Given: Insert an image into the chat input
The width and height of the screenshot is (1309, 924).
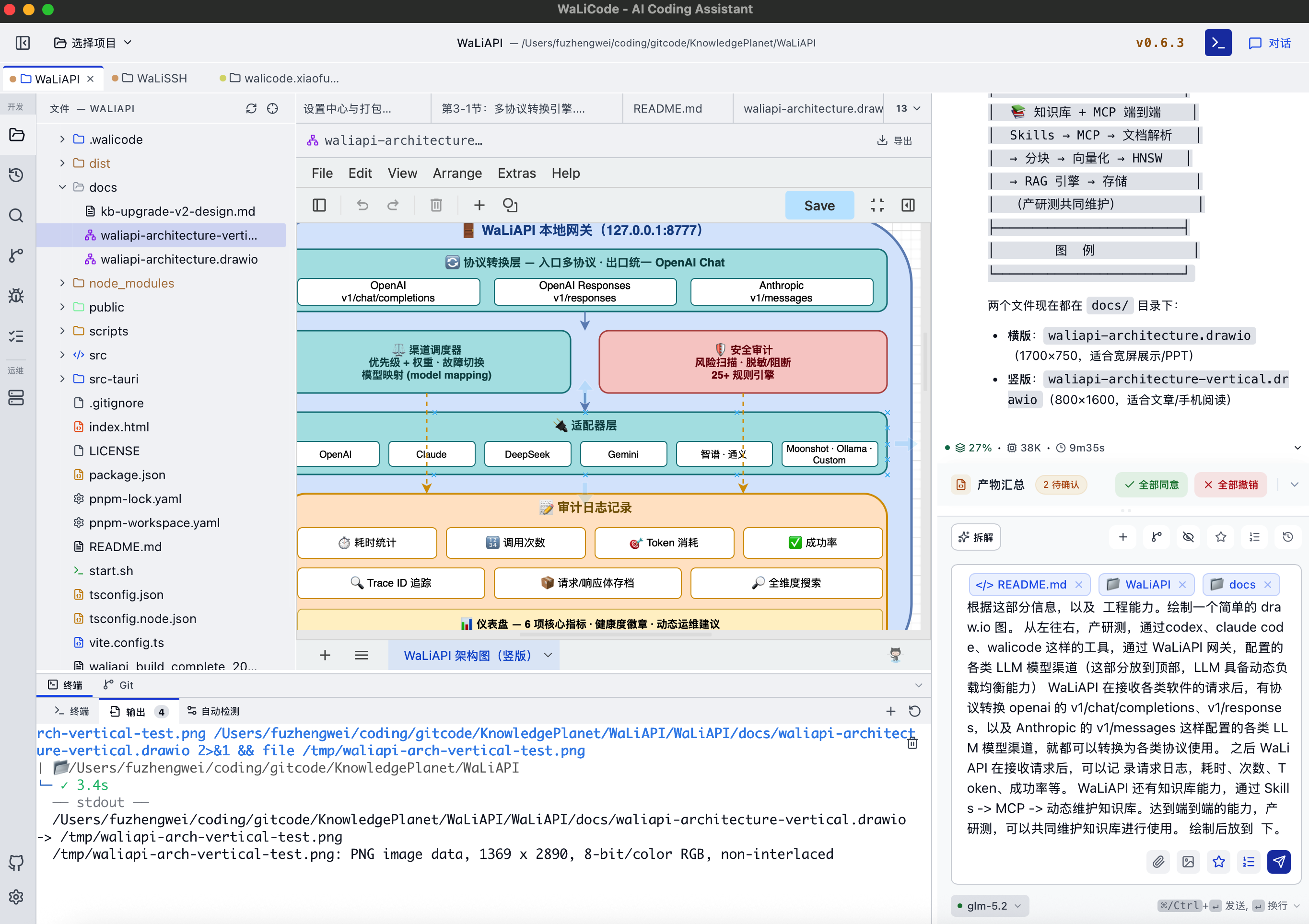Looking at the screenshot, I should click(1188, 862).
